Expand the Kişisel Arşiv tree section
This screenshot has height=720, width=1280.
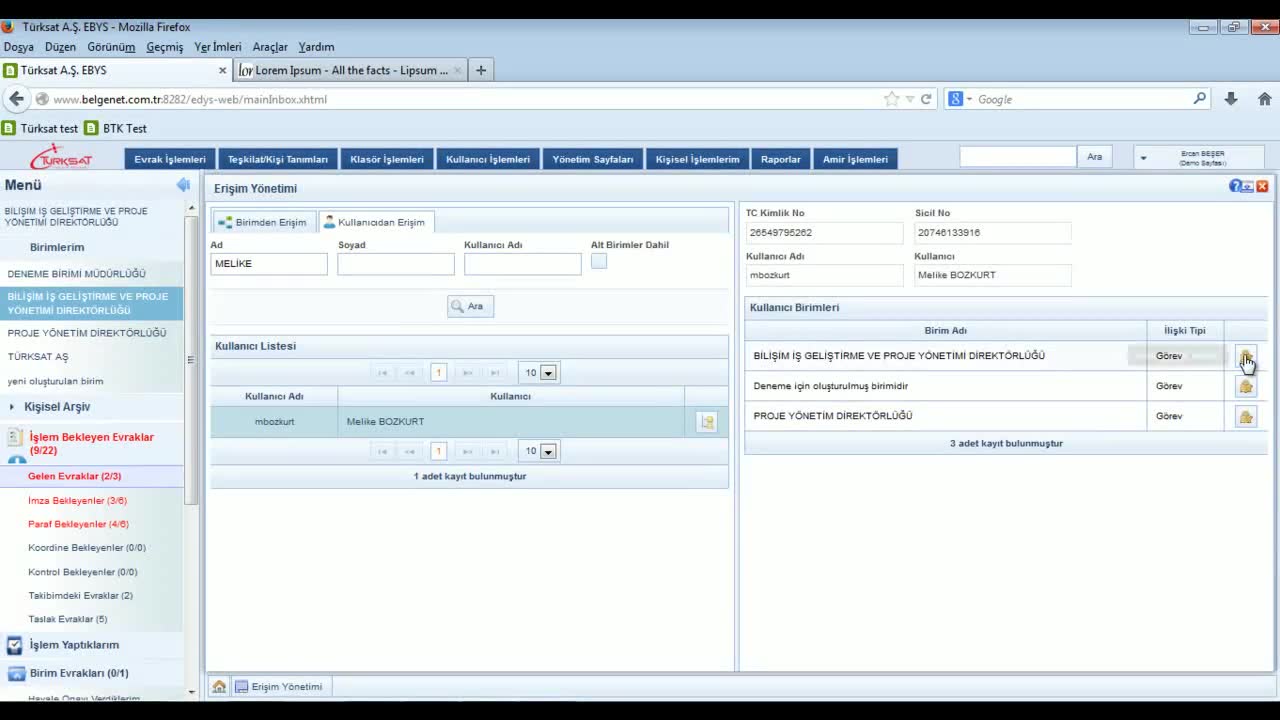tap(12, 407)
